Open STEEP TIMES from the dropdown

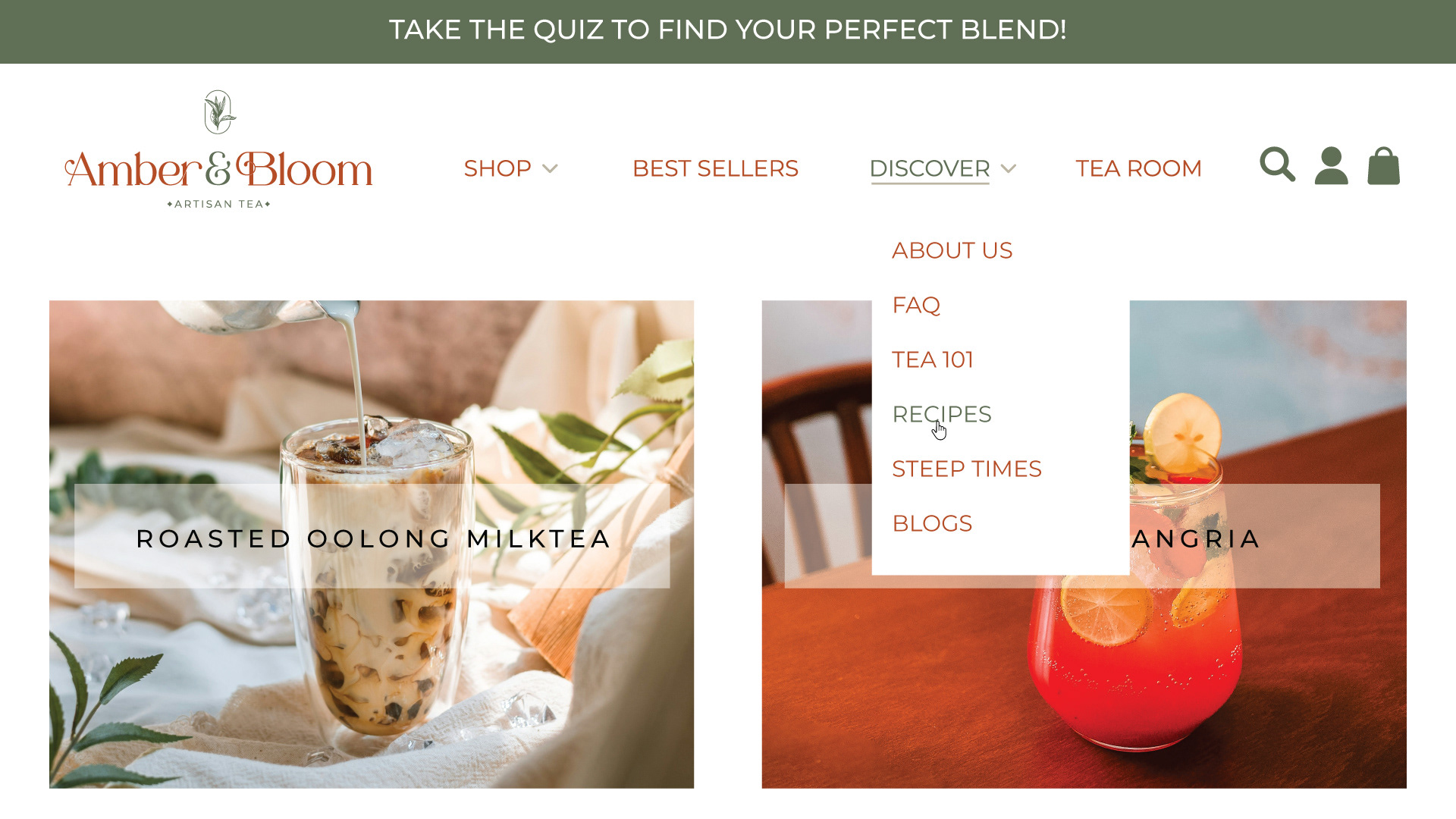click(x=967, y=469)
